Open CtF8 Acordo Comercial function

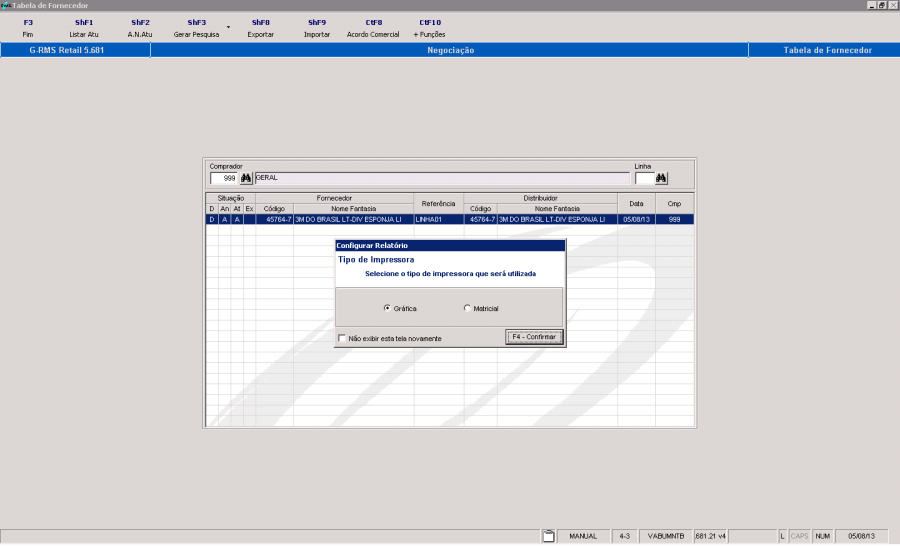click(373, 28)
